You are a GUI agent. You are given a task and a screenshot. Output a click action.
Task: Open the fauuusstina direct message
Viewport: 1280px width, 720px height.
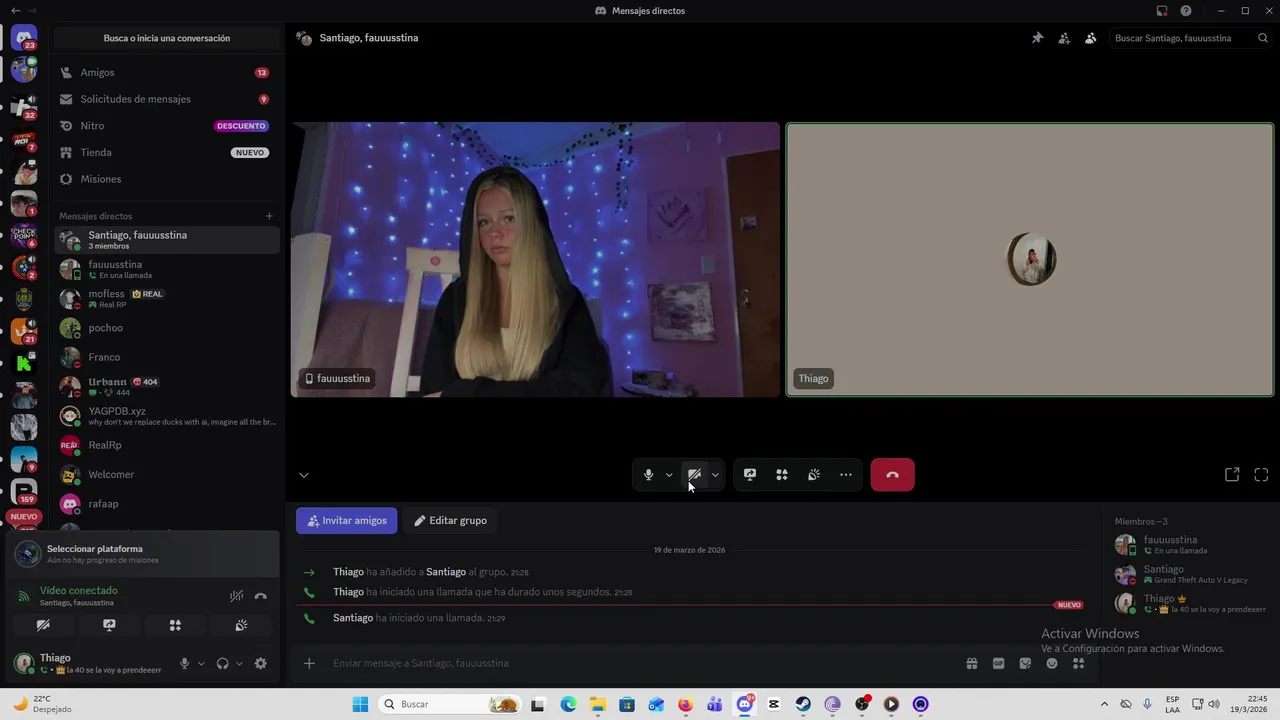coord(166,269)
